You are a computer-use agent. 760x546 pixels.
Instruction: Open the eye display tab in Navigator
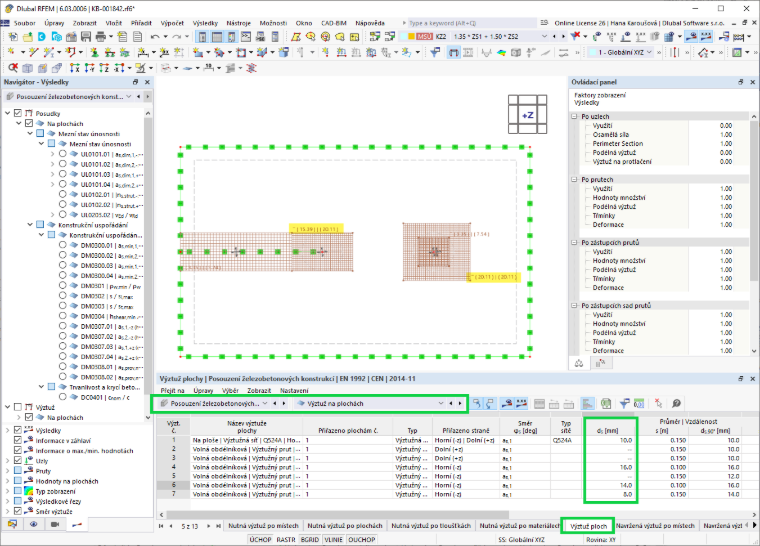[x=33, y=524]
